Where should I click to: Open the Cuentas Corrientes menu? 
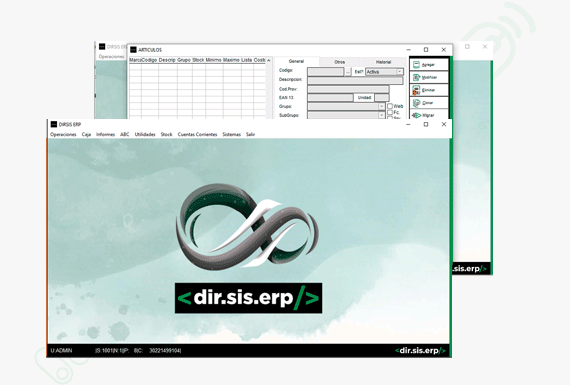[197, 135]
